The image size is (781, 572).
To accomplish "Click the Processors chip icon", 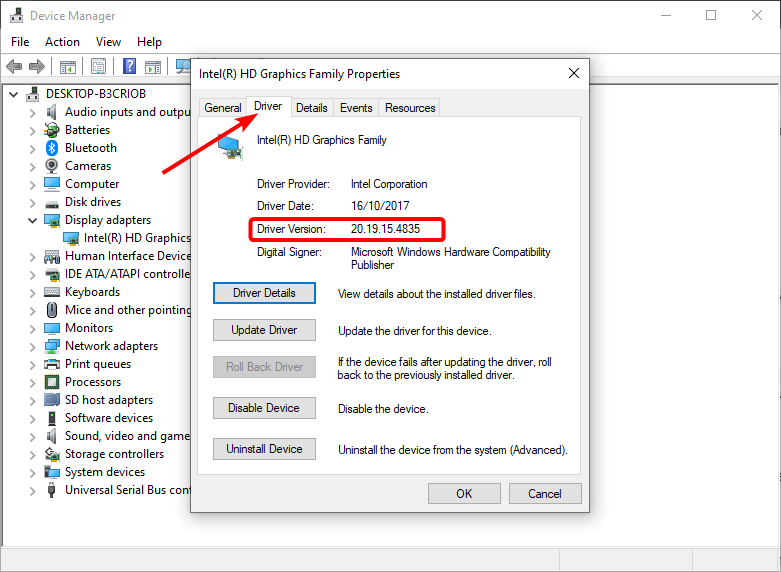I will pyautogui.click(x=52, y=382).
